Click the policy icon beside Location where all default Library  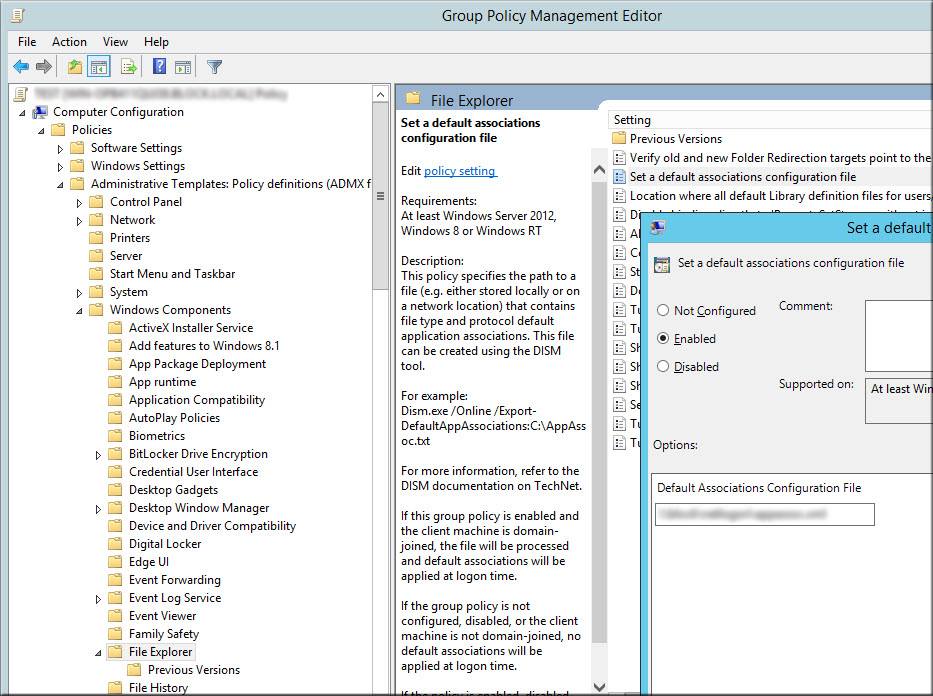point(619,196)
